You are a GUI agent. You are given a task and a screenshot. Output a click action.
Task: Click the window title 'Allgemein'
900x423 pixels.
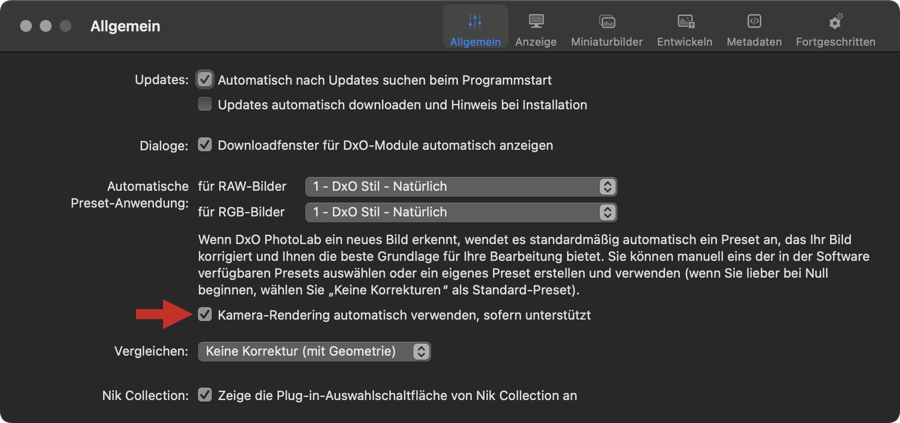125,26
